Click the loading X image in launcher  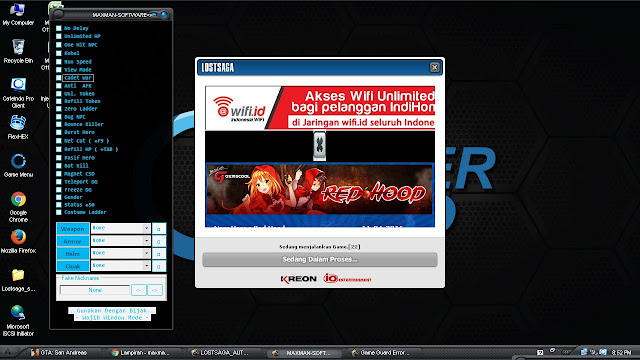pos(319,145)
